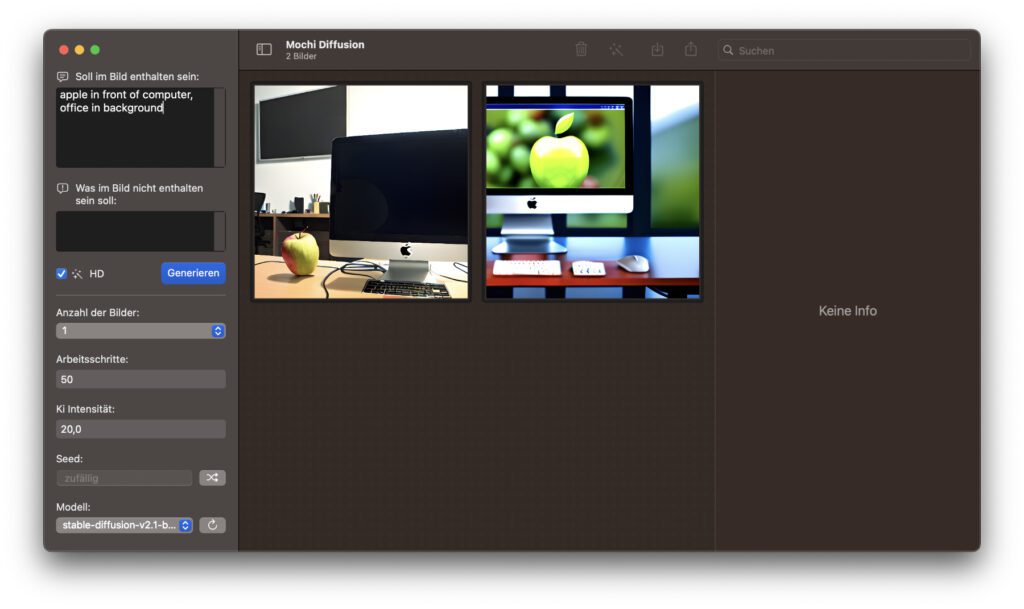
Task: Expand the Modell stable-diffusion dropdown
Action: (124, 525)
